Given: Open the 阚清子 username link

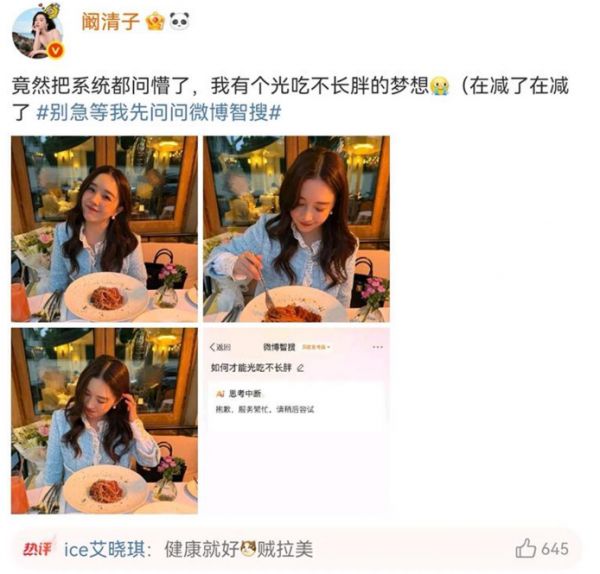Looking at the screenshot, I should pyautogui.click(x=110, y=21).
